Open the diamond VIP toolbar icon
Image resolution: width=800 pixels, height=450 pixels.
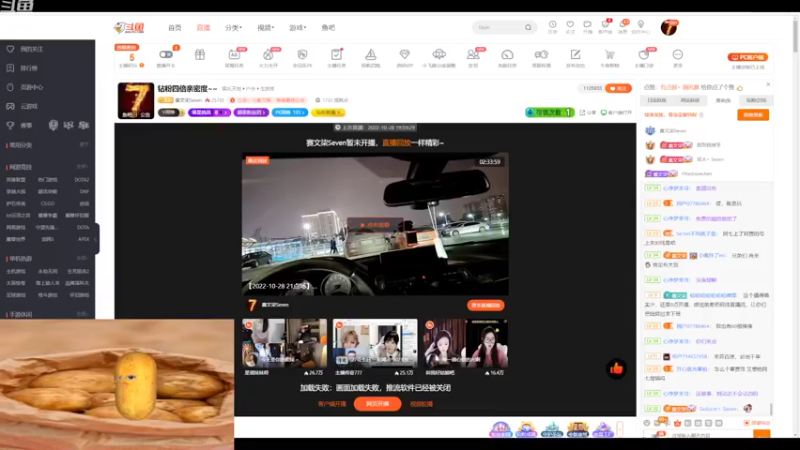coord(405,55)
